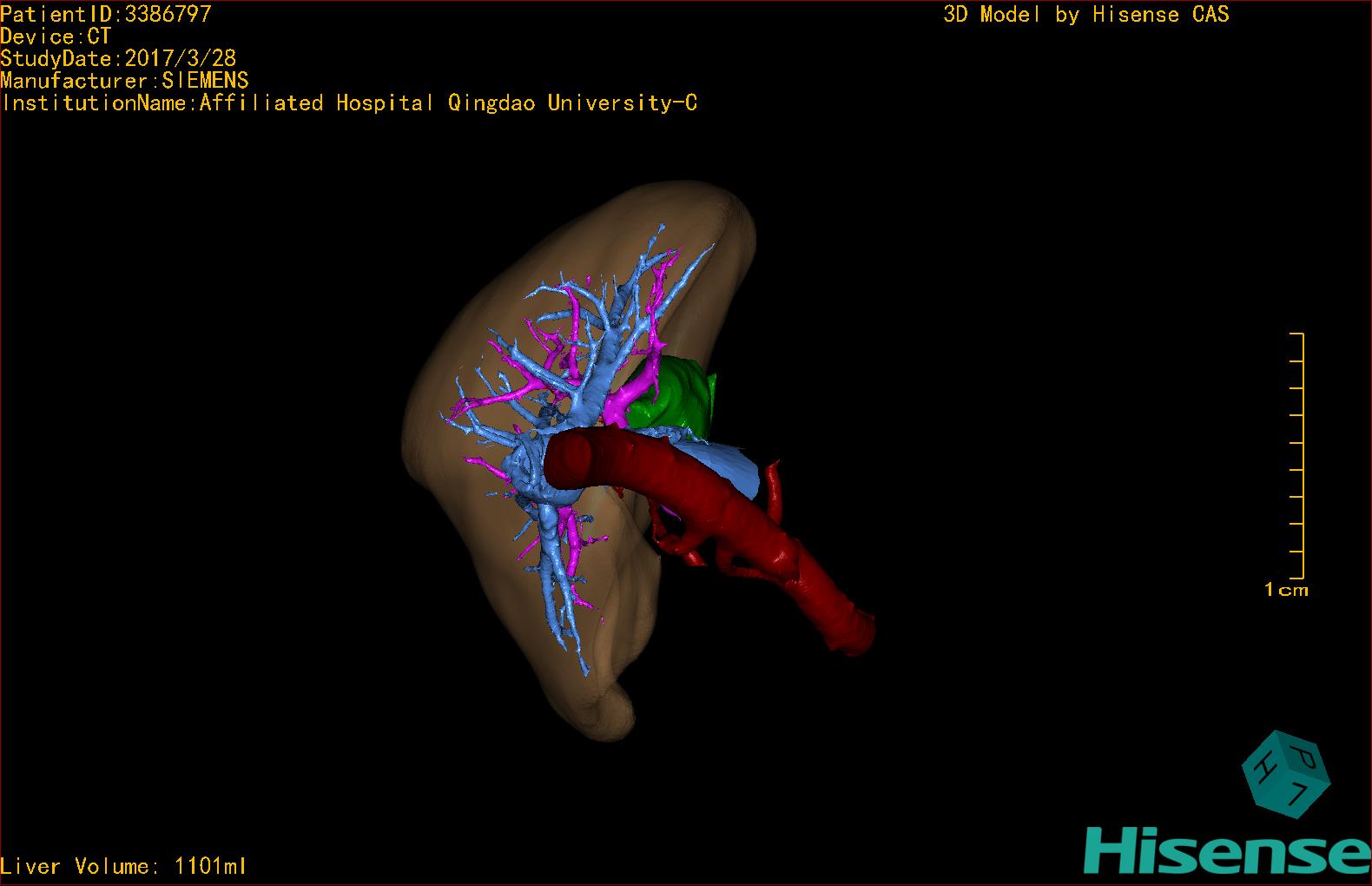Click the 1cm scale ruler label
Image resolution: width=1372 pixels, height=886 pixels.
click(x=1286, y=590)
